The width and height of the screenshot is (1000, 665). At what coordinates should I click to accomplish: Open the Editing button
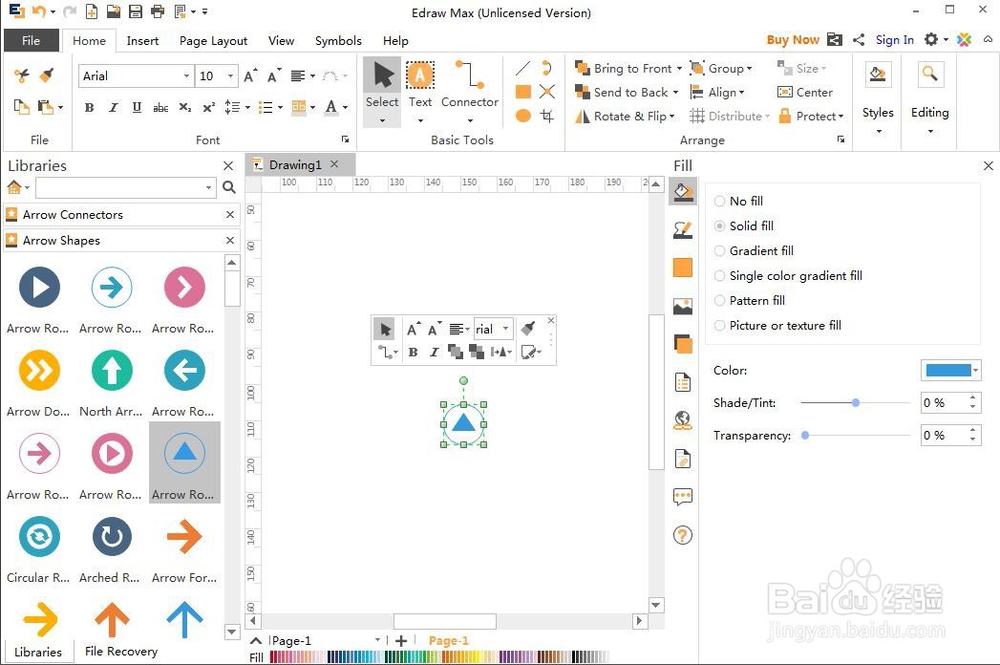click(929, 99)
